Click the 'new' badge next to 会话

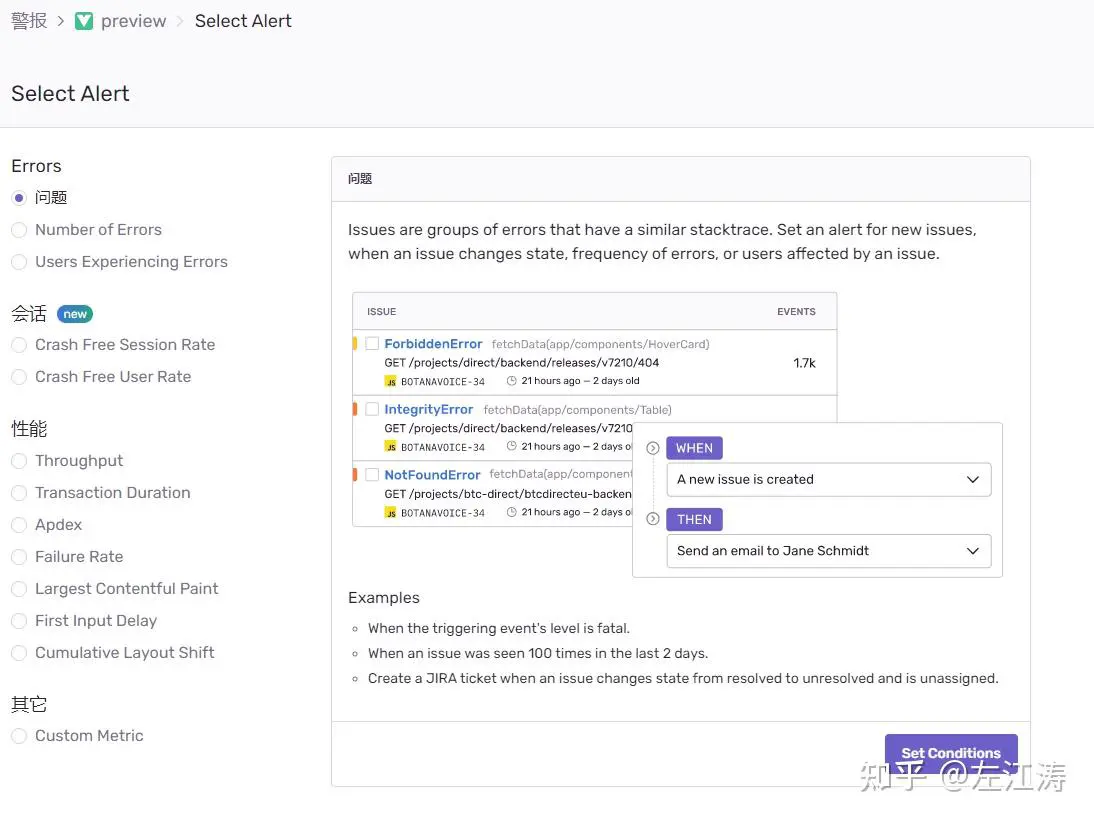tap(75, 314)
